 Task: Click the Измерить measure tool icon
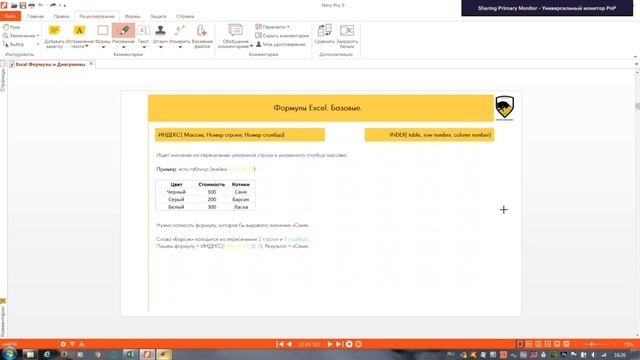(180, 30)
